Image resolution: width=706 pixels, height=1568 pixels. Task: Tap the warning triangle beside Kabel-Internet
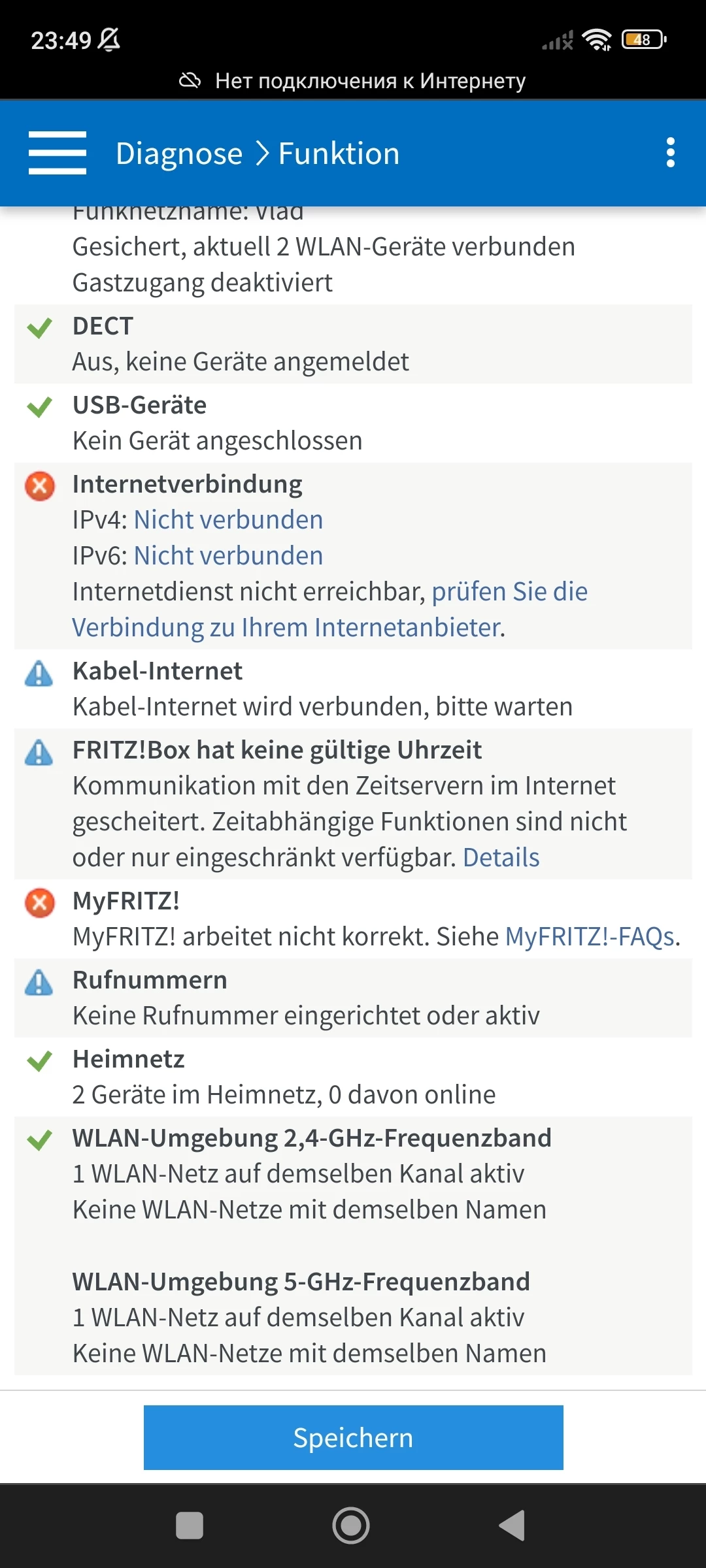click(39, 674)
